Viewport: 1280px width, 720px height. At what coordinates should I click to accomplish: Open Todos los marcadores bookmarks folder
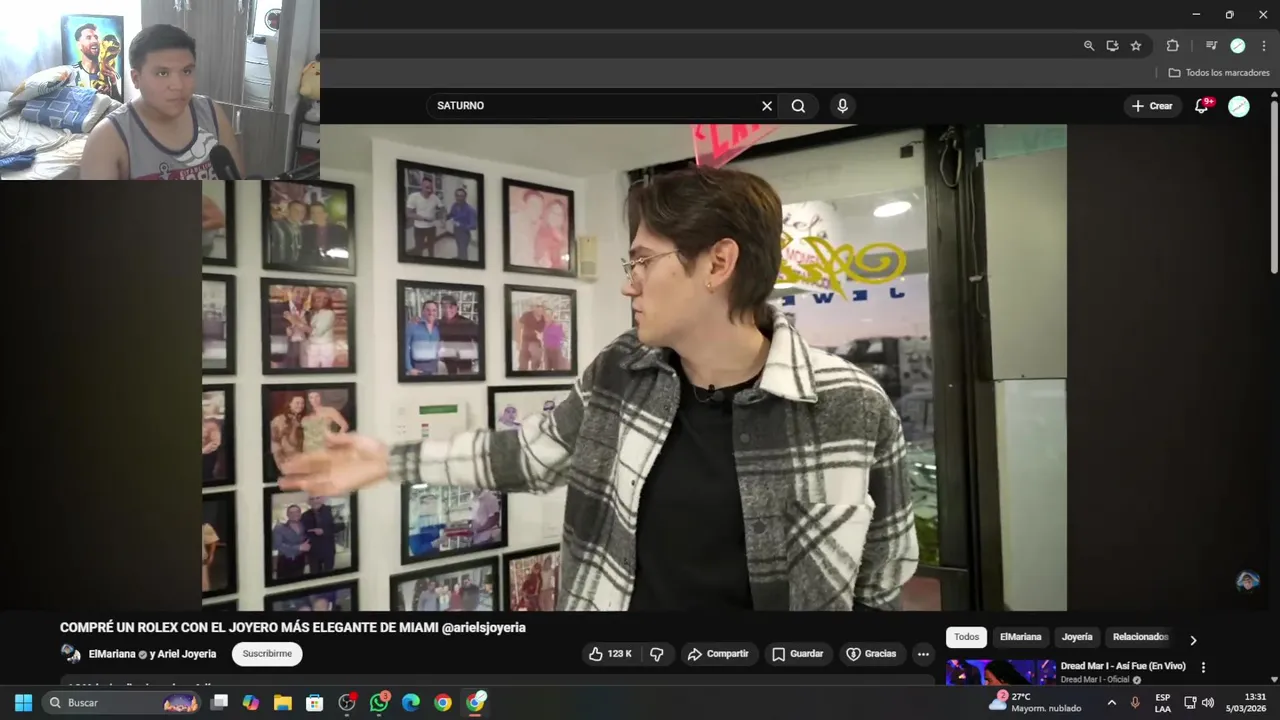pyautogui.click(x=1219, y=73)
